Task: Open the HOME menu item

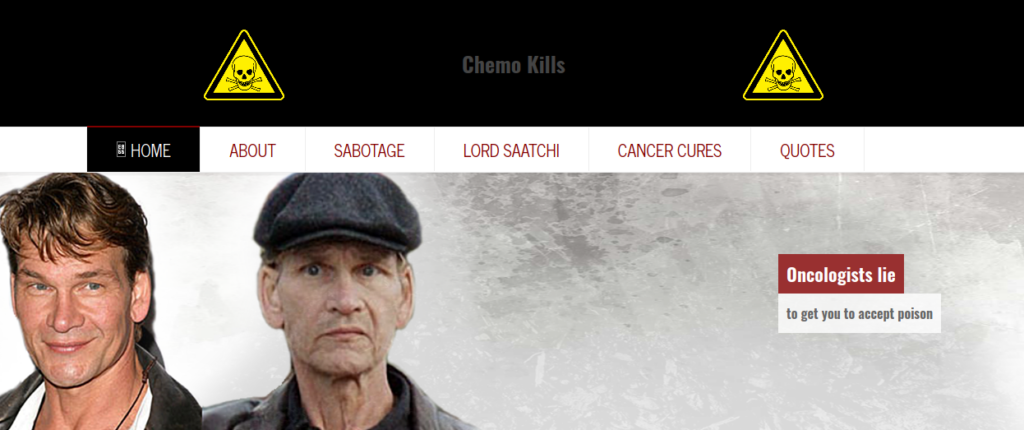Action: coord(144,150)
